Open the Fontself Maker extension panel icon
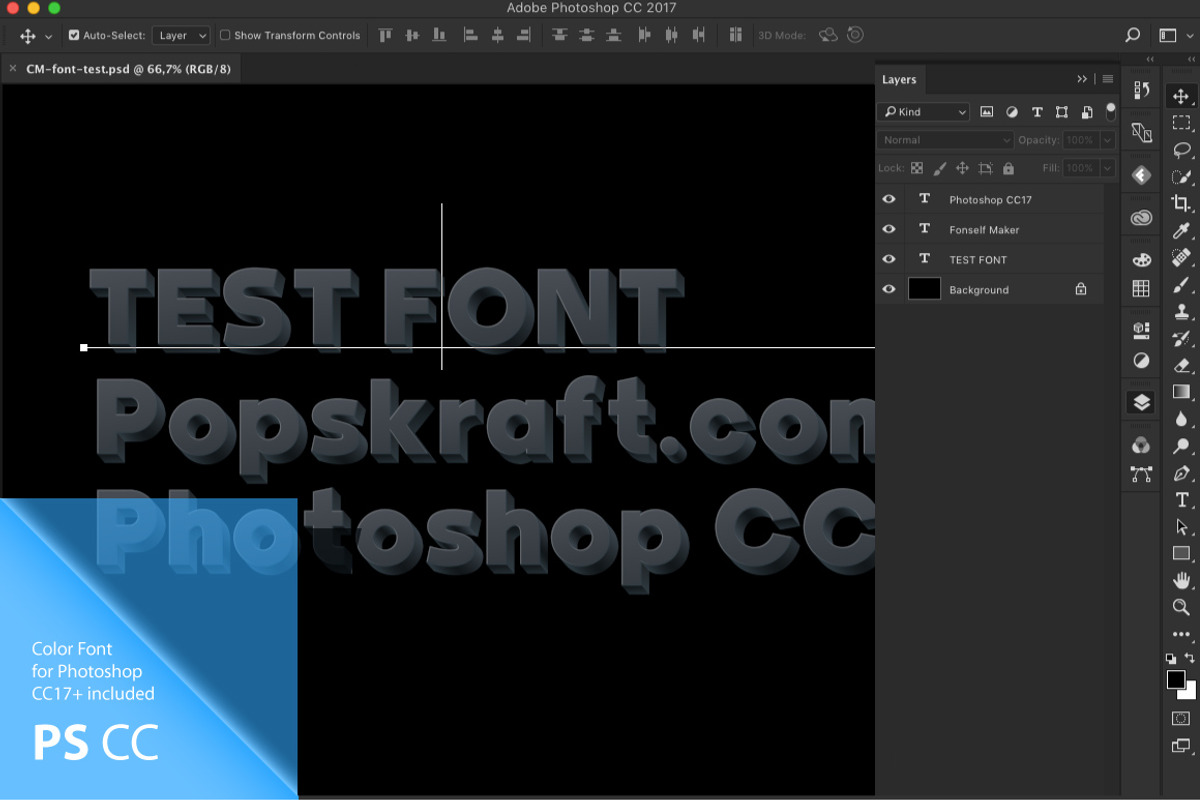1200x800 pixels. (x=1141, y=175)
